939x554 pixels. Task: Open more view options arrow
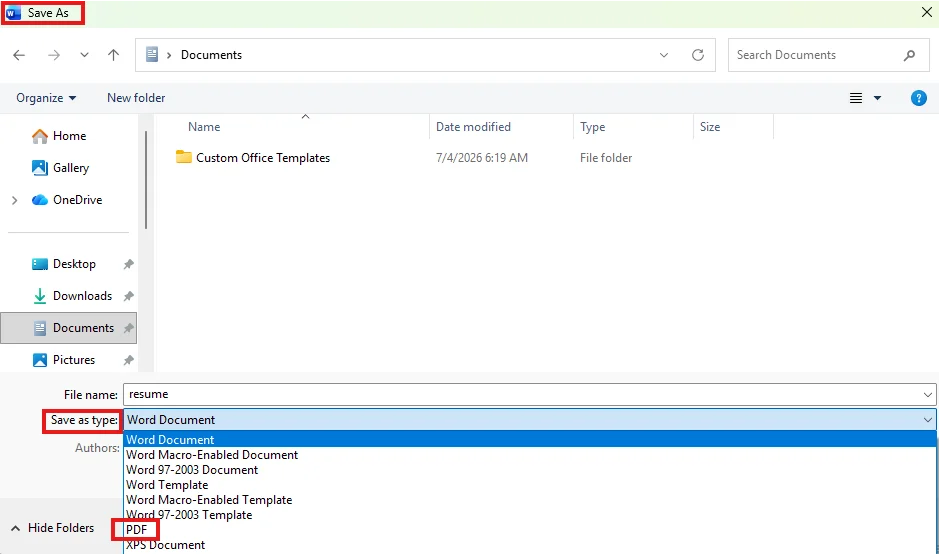pyautogui.click(x=877, y=98)
